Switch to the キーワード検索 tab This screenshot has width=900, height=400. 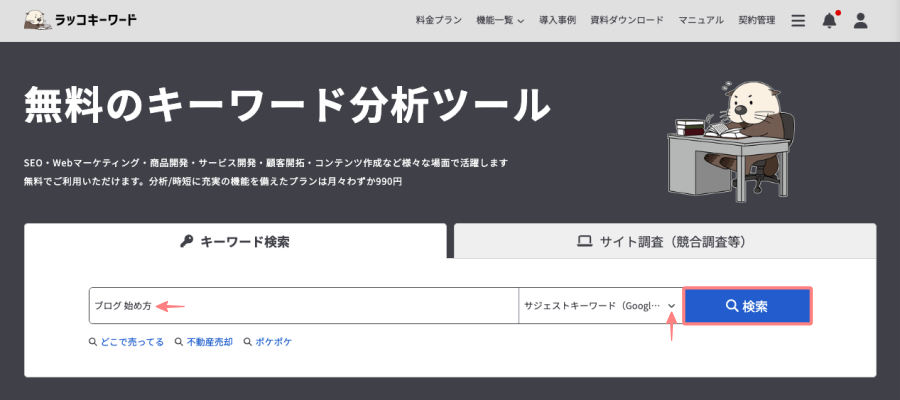(235, 241)
